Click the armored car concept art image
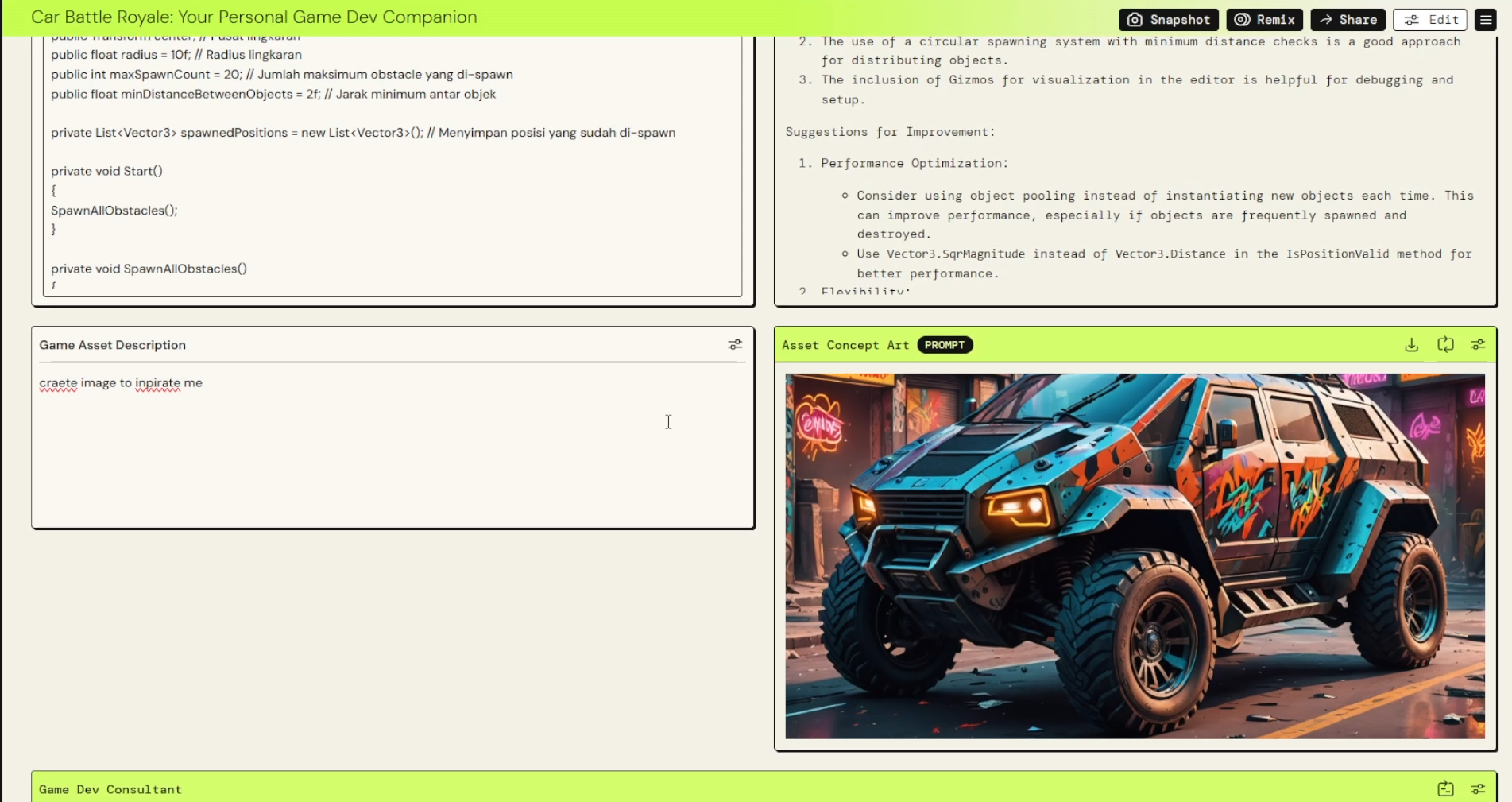This screenshot has width=1512, height=802. pos(1134,555)
